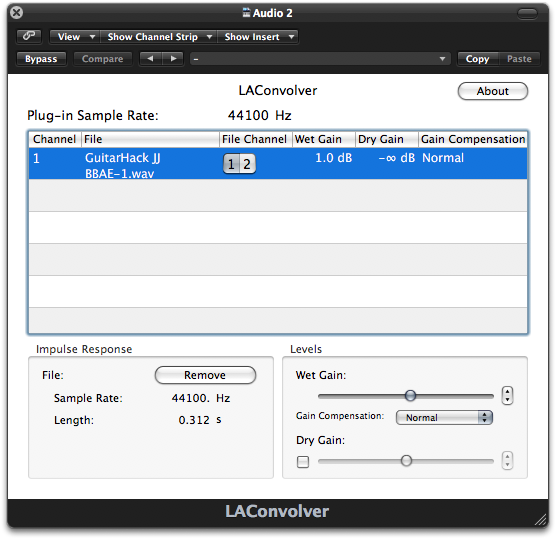The height and width of the screenshot is (539, 556).
Task: Open the Show Insert menu
Action: coord(258,37)
